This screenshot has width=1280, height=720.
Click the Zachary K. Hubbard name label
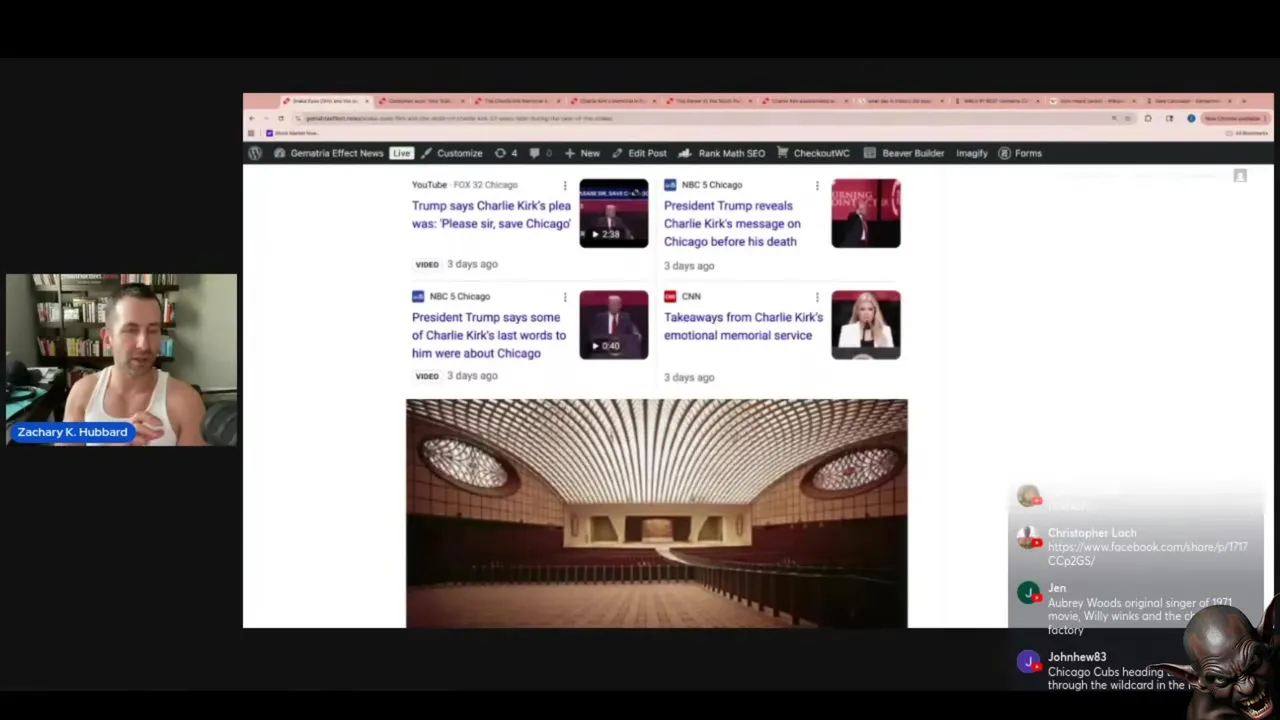click(x=72, y=432)
